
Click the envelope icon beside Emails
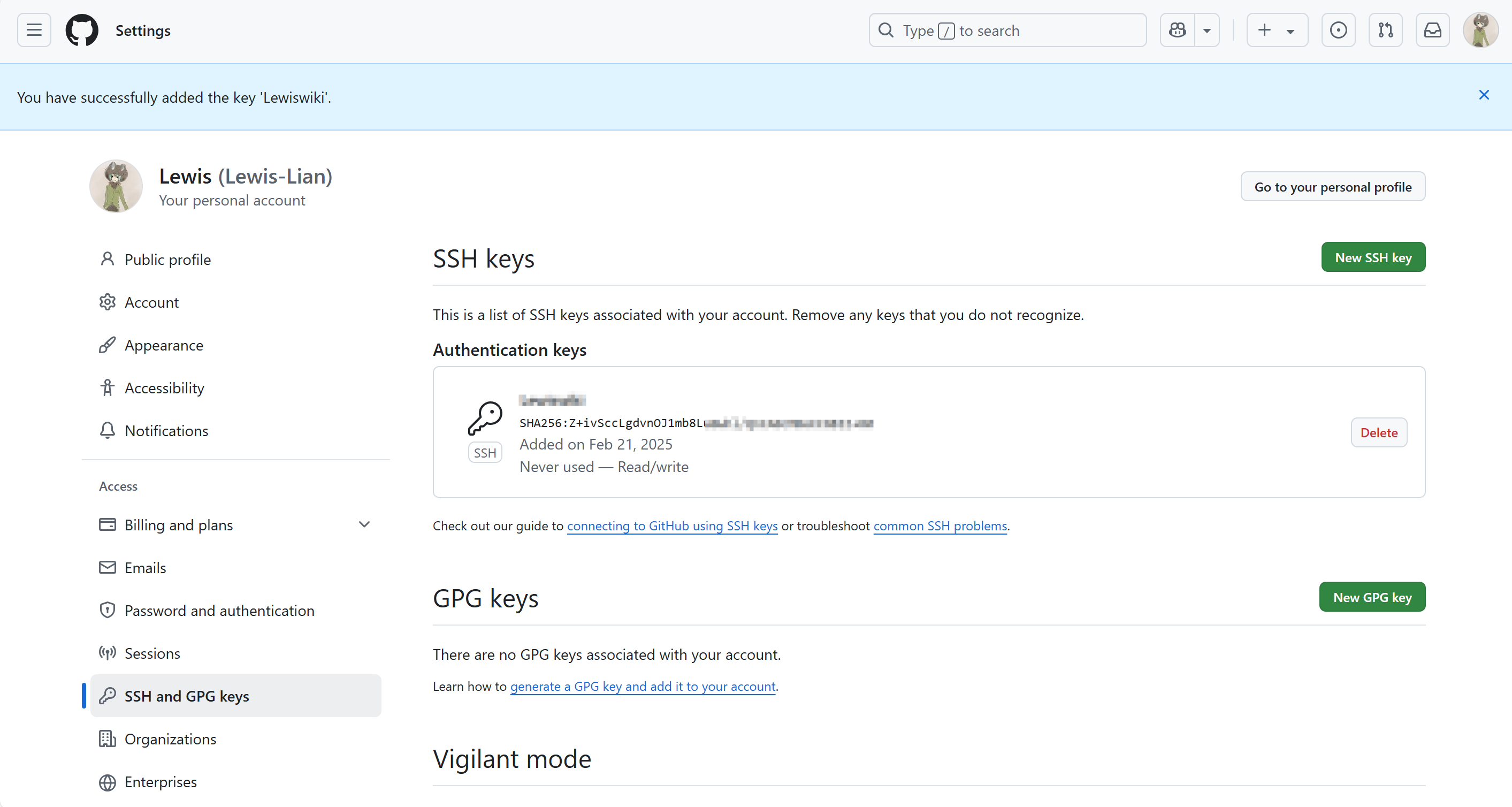(x=107, y=567)
